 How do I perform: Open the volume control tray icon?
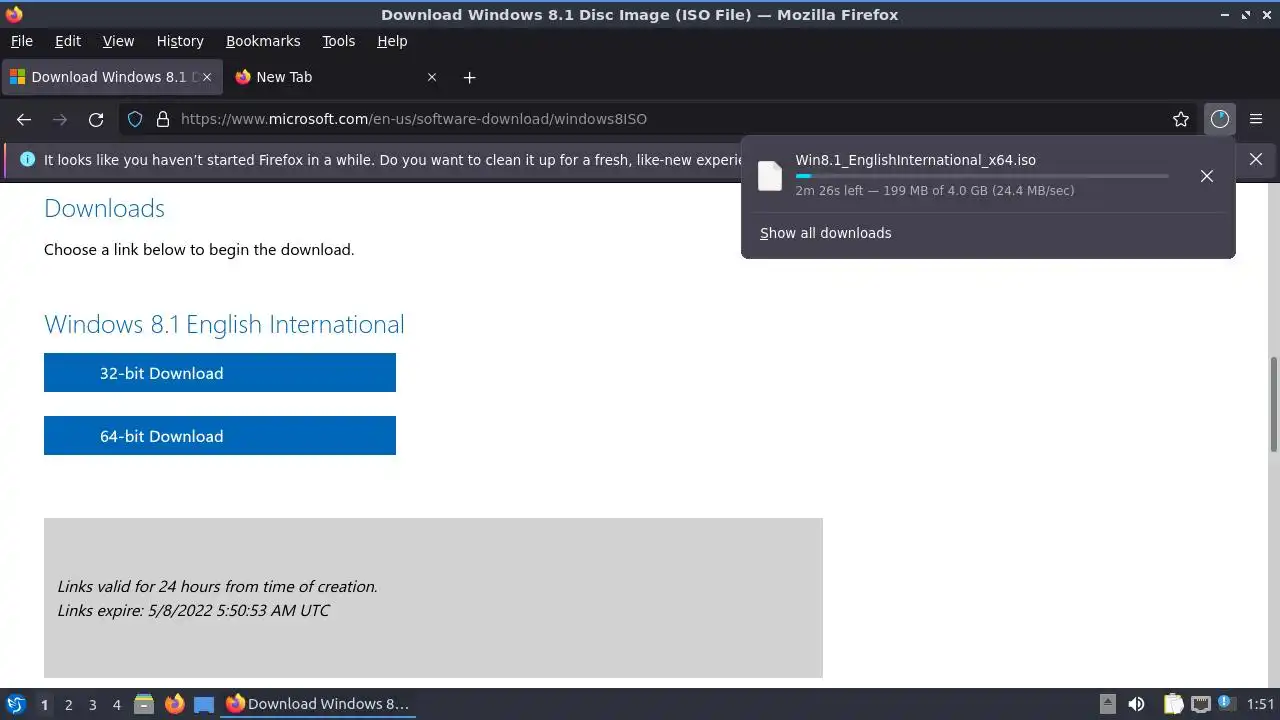tap(1136, 704)
